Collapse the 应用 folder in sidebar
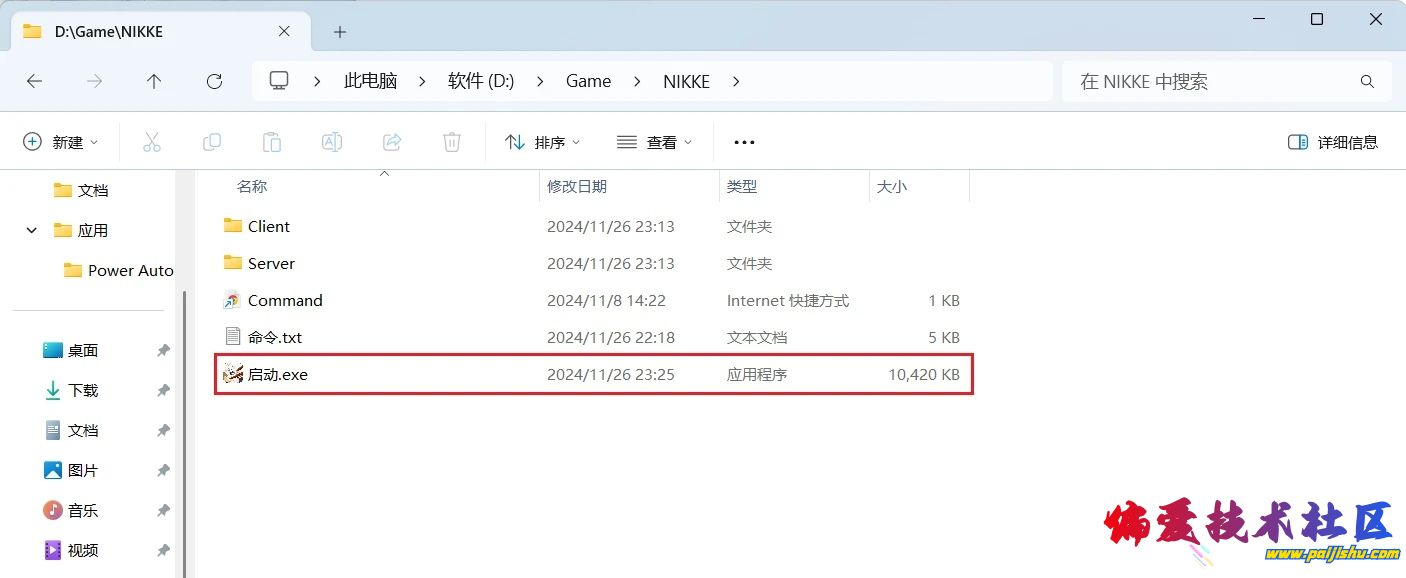The image size is (1406, 578). (32, 230)
